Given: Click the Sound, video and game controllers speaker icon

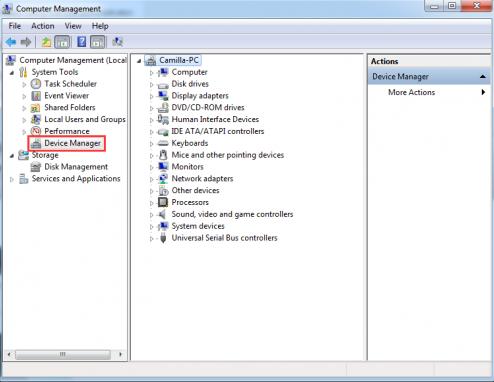Looking at the screenshot, I should pyautogui.click(x=162, y=214).
